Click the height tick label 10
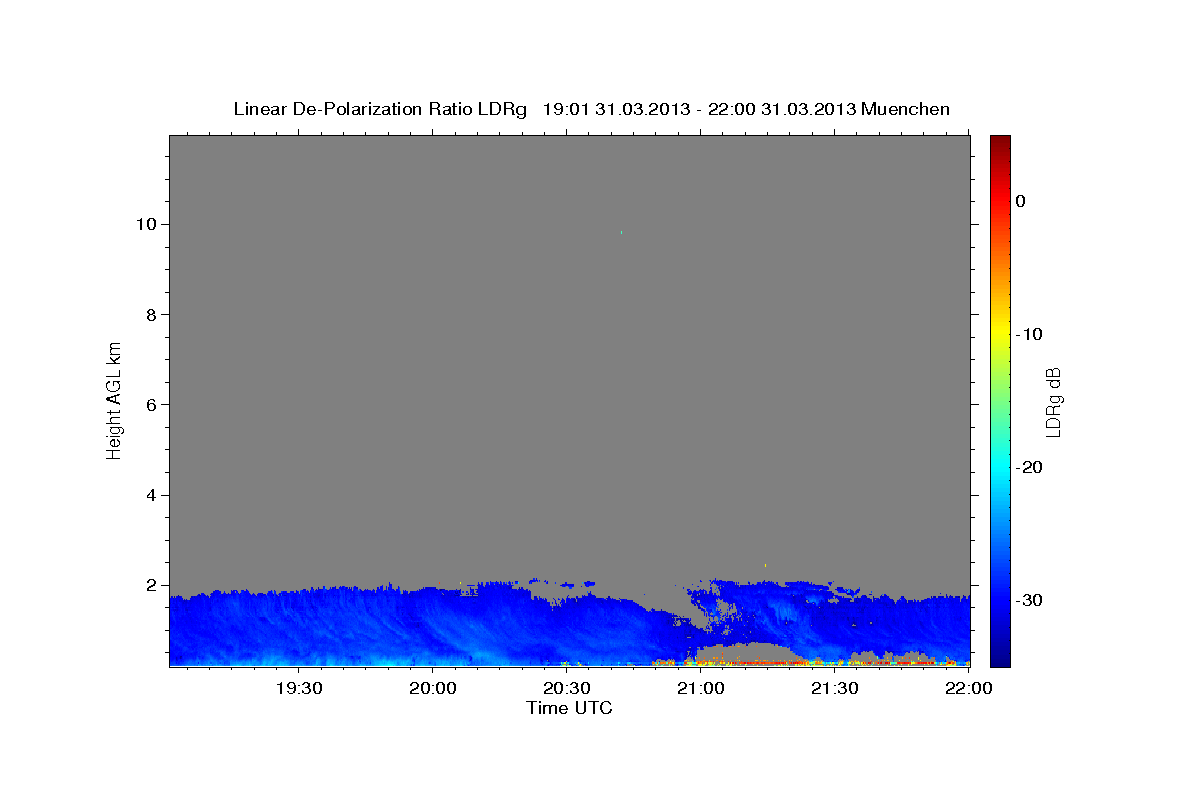This screenshot has height=800, width=1200. tap(148, 224)
